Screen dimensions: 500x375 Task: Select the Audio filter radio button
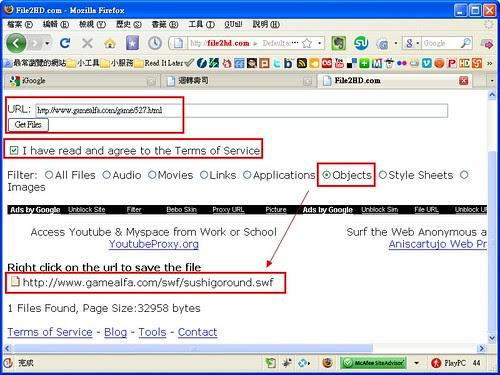click(106, 175)
